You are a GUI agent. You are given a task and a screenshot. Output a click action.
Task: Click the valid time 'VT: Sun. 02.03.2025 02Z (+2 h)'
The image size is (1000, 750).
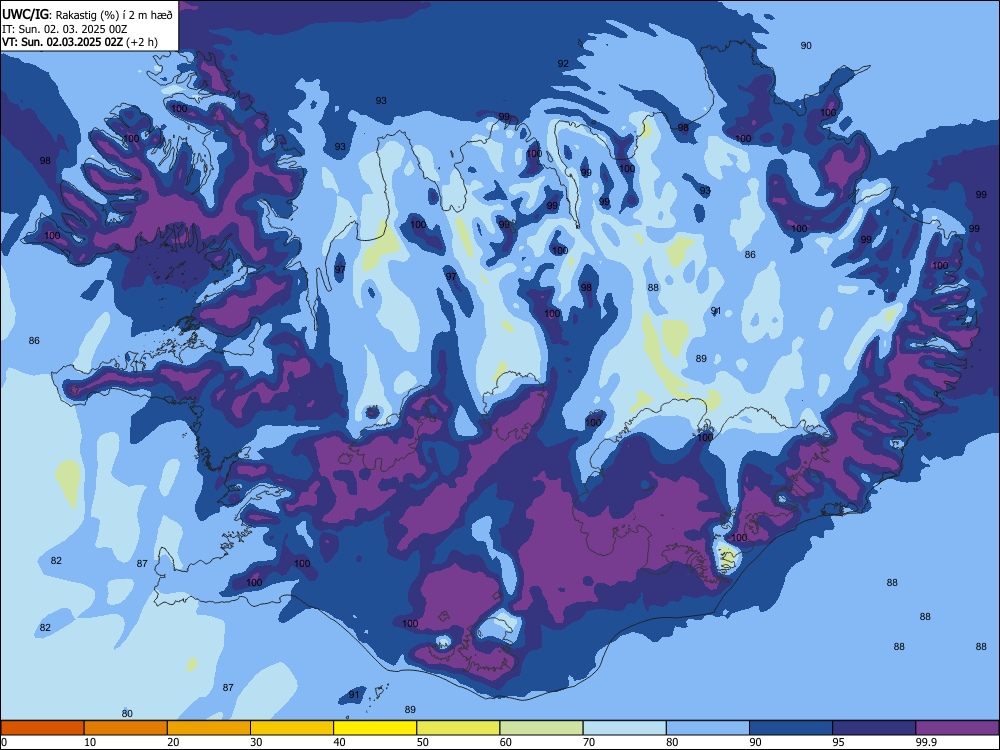point(80,42)
